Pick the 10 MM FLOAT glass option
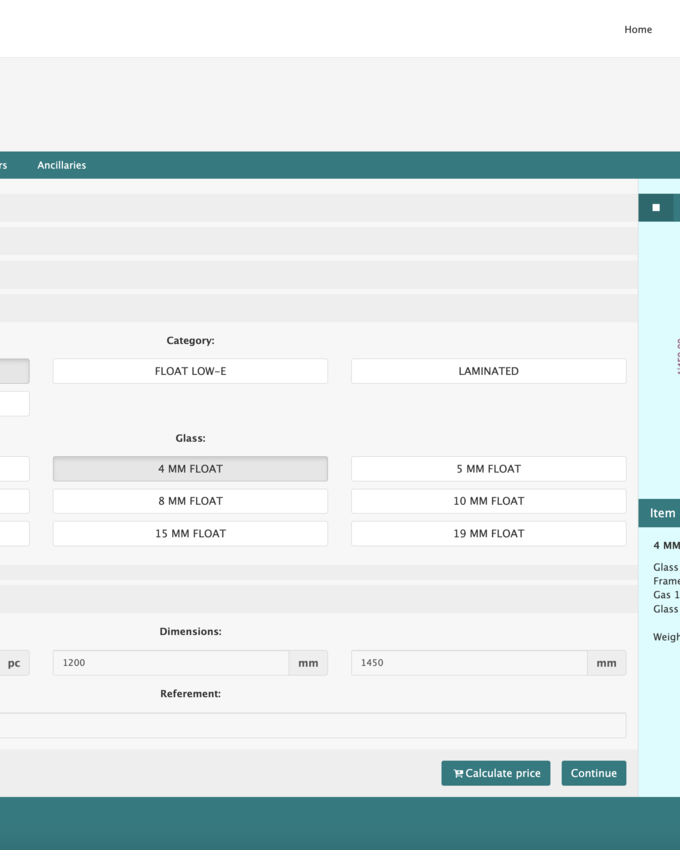The width and height of the screenshot is (680, 850). (488, 501)
